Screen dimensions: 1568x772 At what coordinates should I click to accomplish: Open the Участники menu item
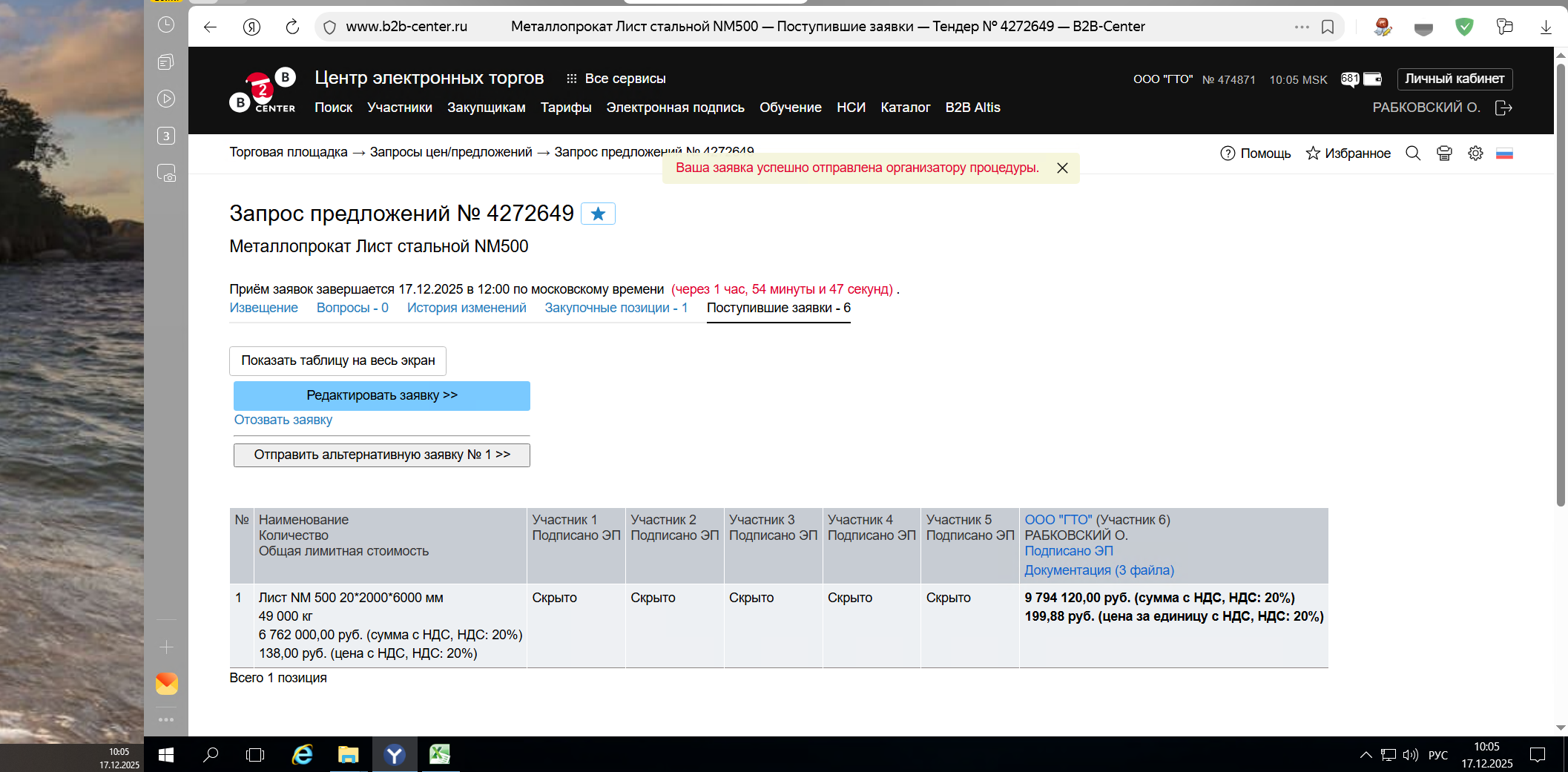pos(400,108)
